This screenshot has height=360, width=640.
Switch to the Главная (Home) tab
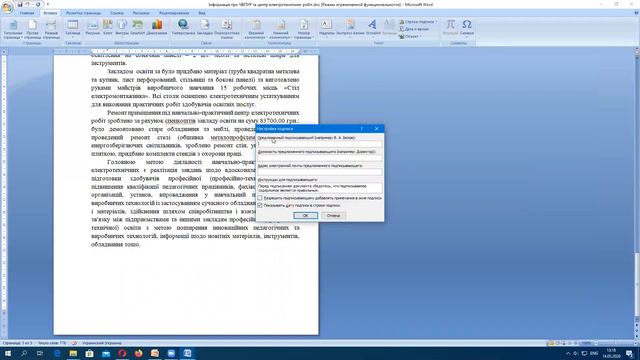coord(27,13)
